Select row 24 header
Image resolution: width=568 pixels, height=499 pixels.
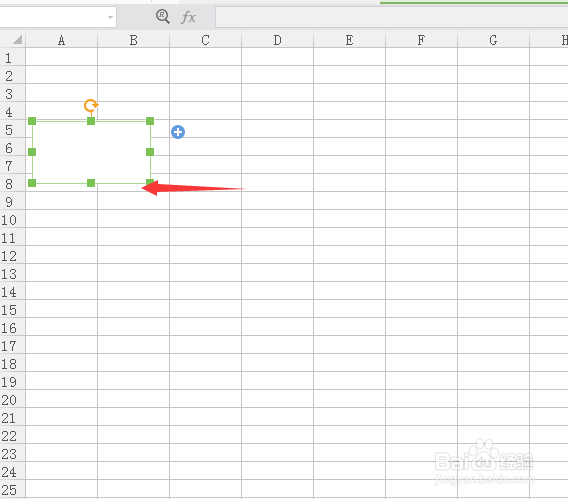pyautogui.click(x=12, y=471)
